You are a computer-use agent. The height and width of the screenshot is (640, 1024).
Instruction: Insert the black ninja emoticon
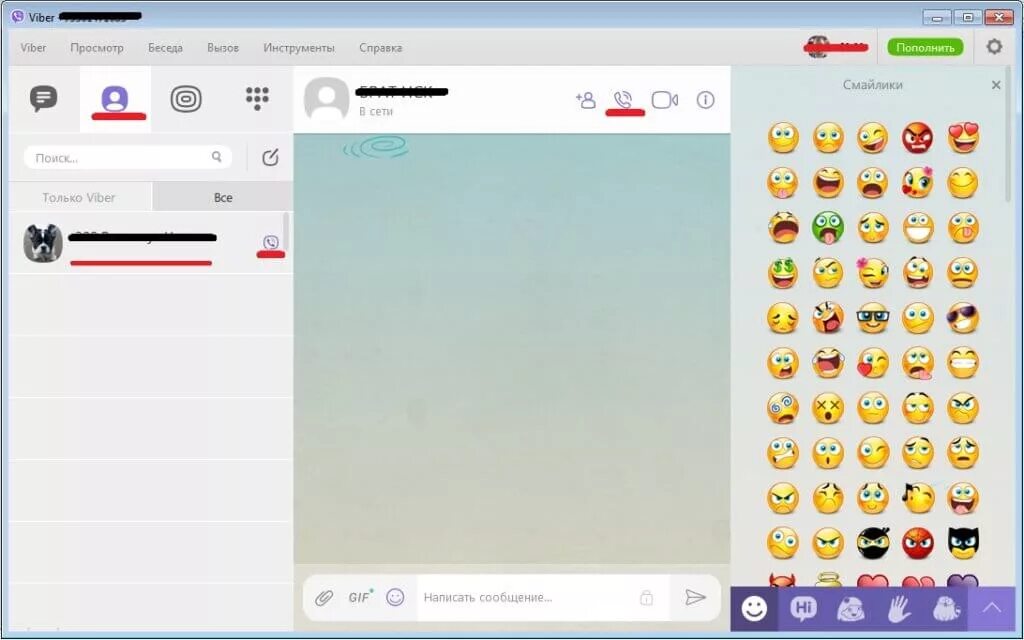(872, 543)
